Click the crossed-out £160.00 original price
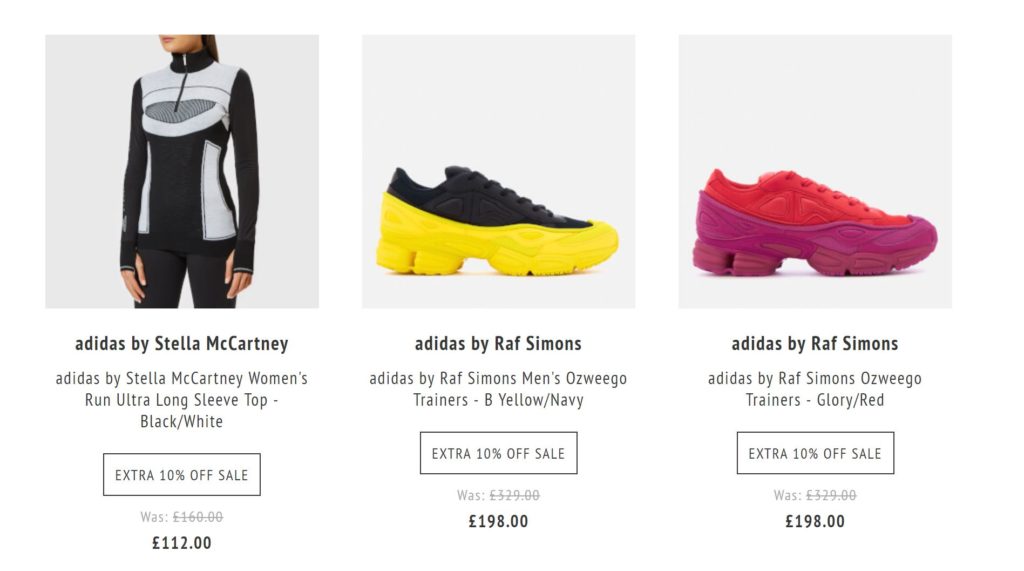Viewport: 1024px width, 571px height. [x=198, y=517]
